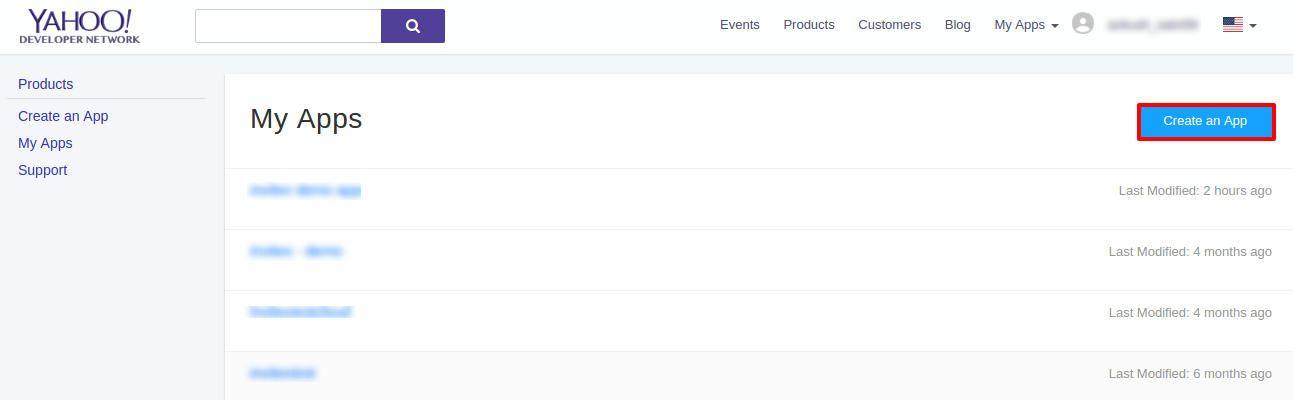
Task: Expand the My Apps dropdown in top navigation
Action: coord(1026,25)
